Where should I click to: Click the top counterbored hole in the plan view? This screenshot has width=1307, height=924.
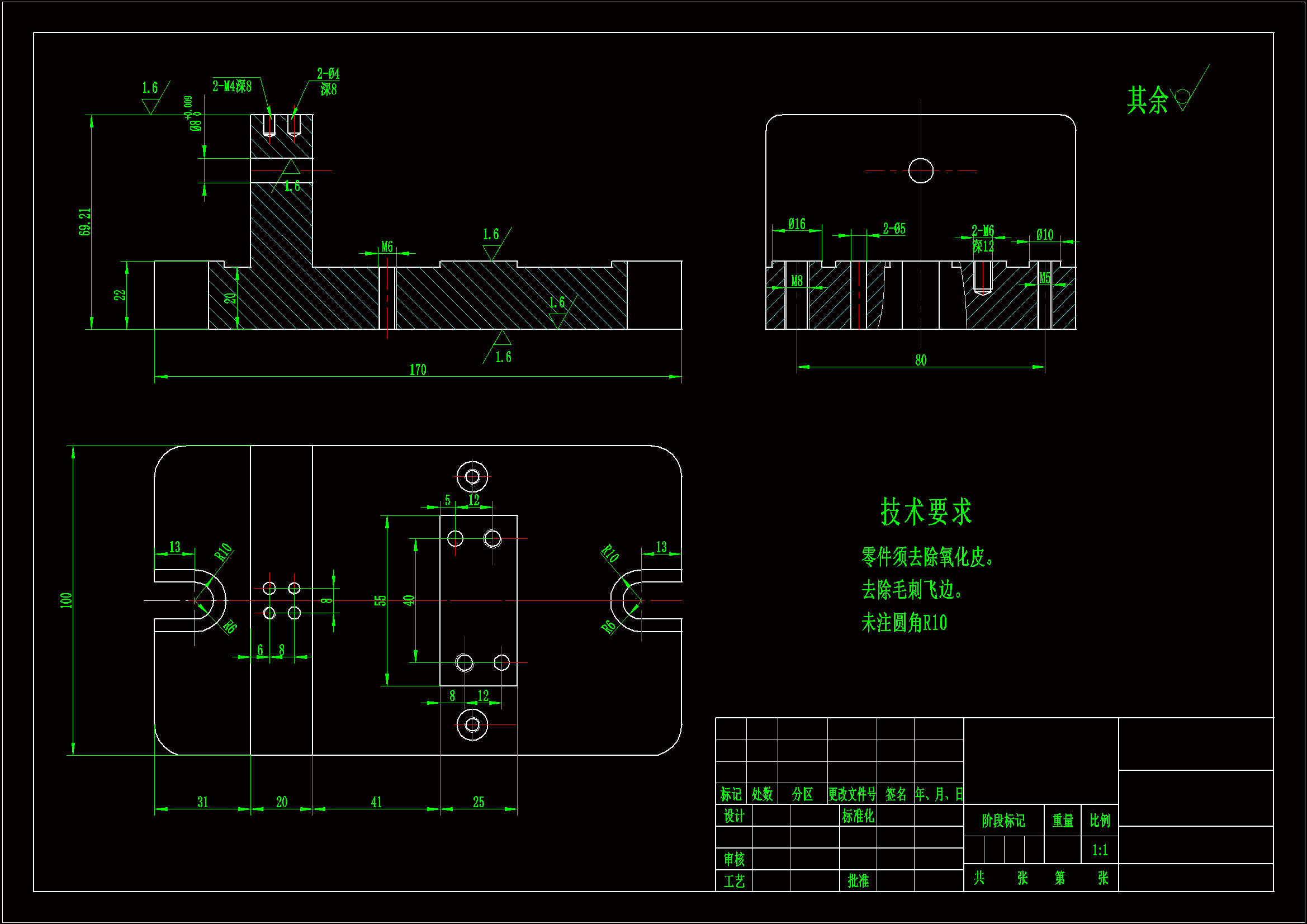coord(472,476)
